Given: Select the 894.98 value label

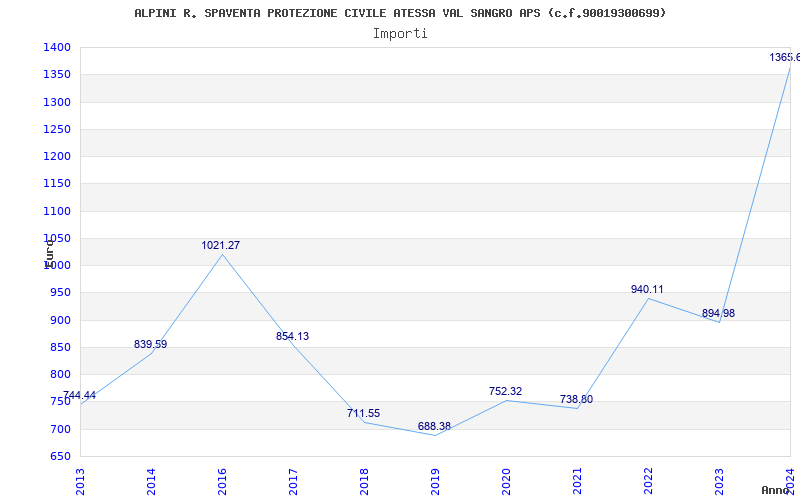Looking at the screenshot, I should click(x=718, y=313).
